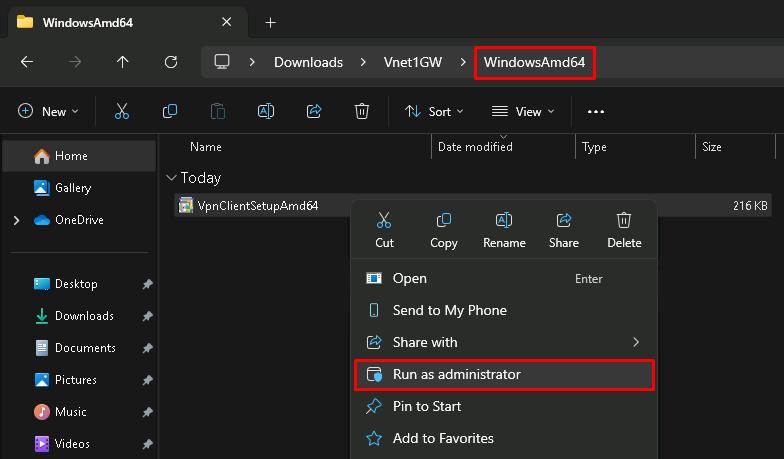Open the View dropdown
Screen dimensions: 784x459
pyautogui.click(x=524, y=112)
